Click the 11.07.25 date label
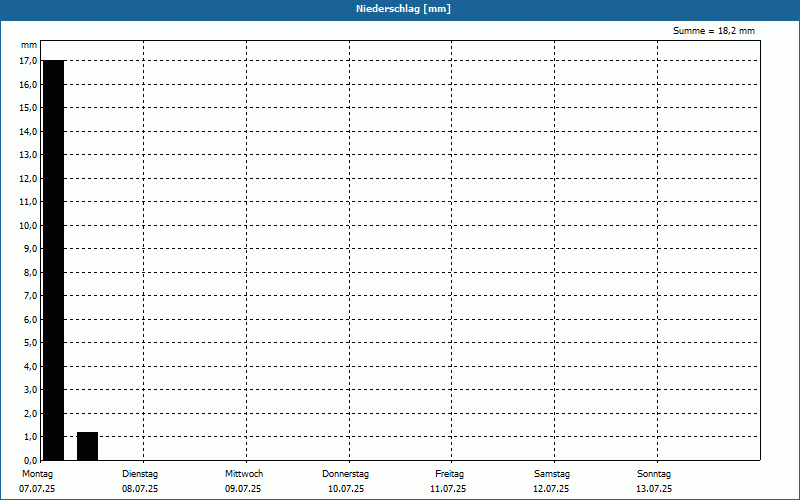The image size is (800, 500). (448, 489)
